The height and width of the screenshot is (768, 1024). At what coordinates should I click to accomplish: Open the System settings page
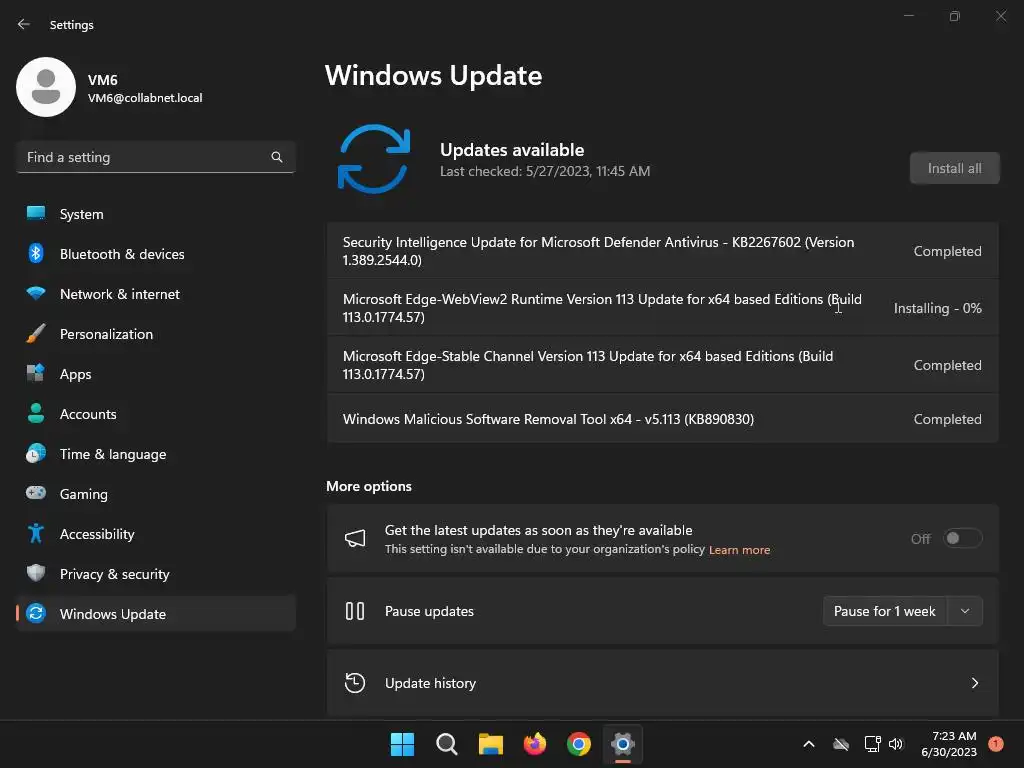pyautogui.click(x=155, y=214)
